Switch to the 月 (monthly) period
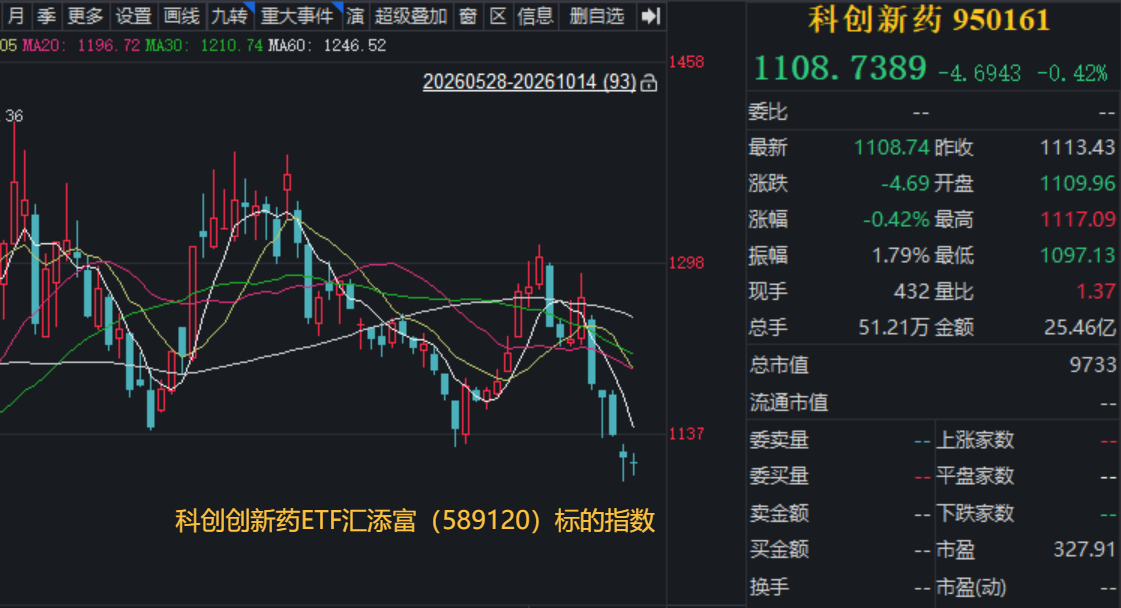This screenshot has height=608, width=1121. 15,16
